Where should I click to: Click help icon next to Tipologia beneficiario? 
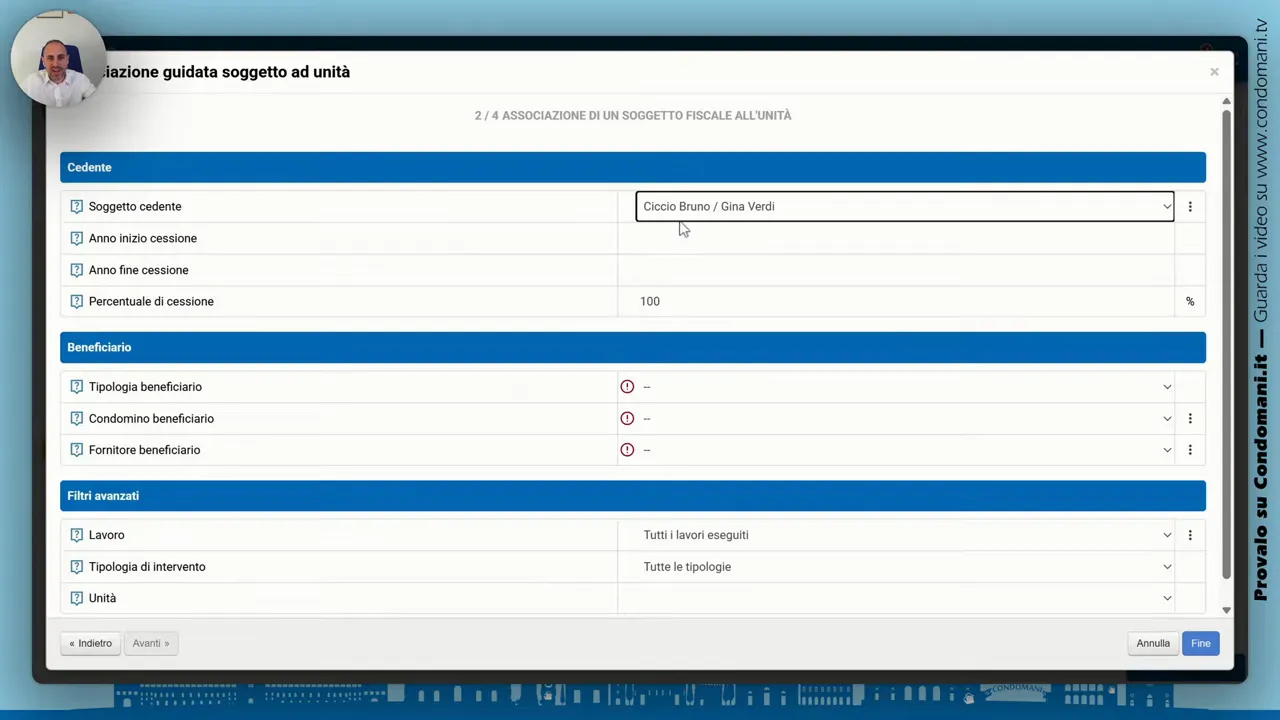tap(76, 387)
